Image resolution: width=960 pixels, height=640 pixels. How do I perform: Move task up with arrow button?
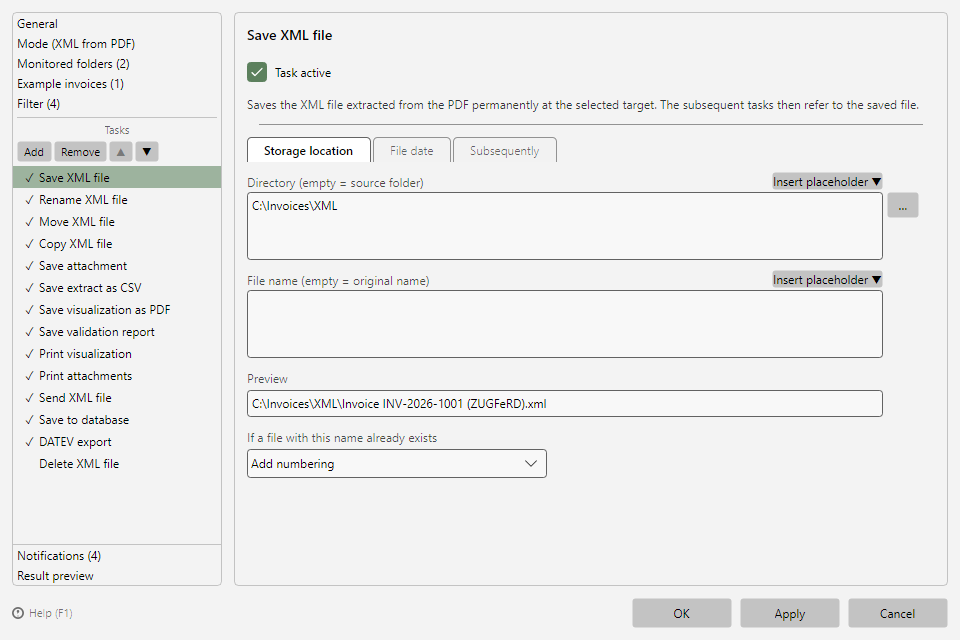coord(121,152)
